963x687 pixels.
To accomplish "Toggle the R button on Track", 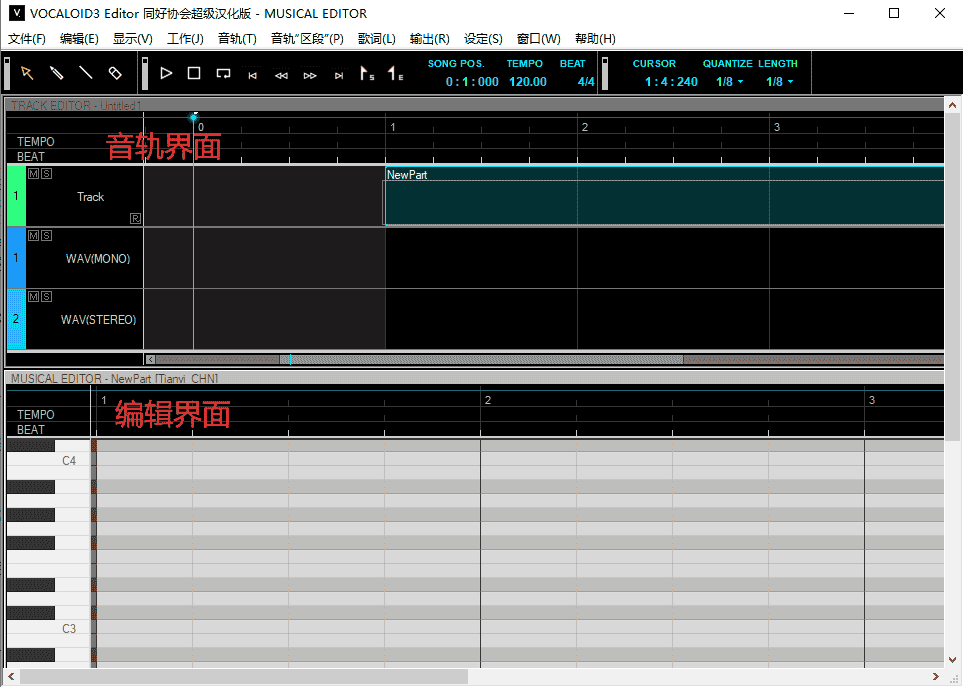I will pyautogui.click(x=135, y=218).
